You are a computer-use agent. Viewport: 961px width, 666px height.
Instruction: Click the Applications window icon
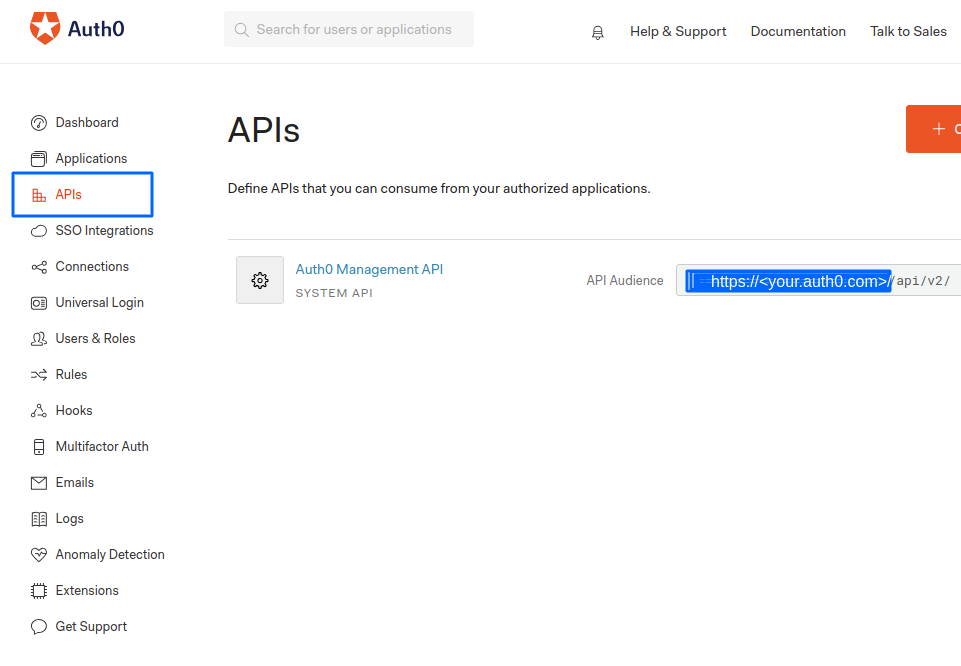tap(39, 159)
